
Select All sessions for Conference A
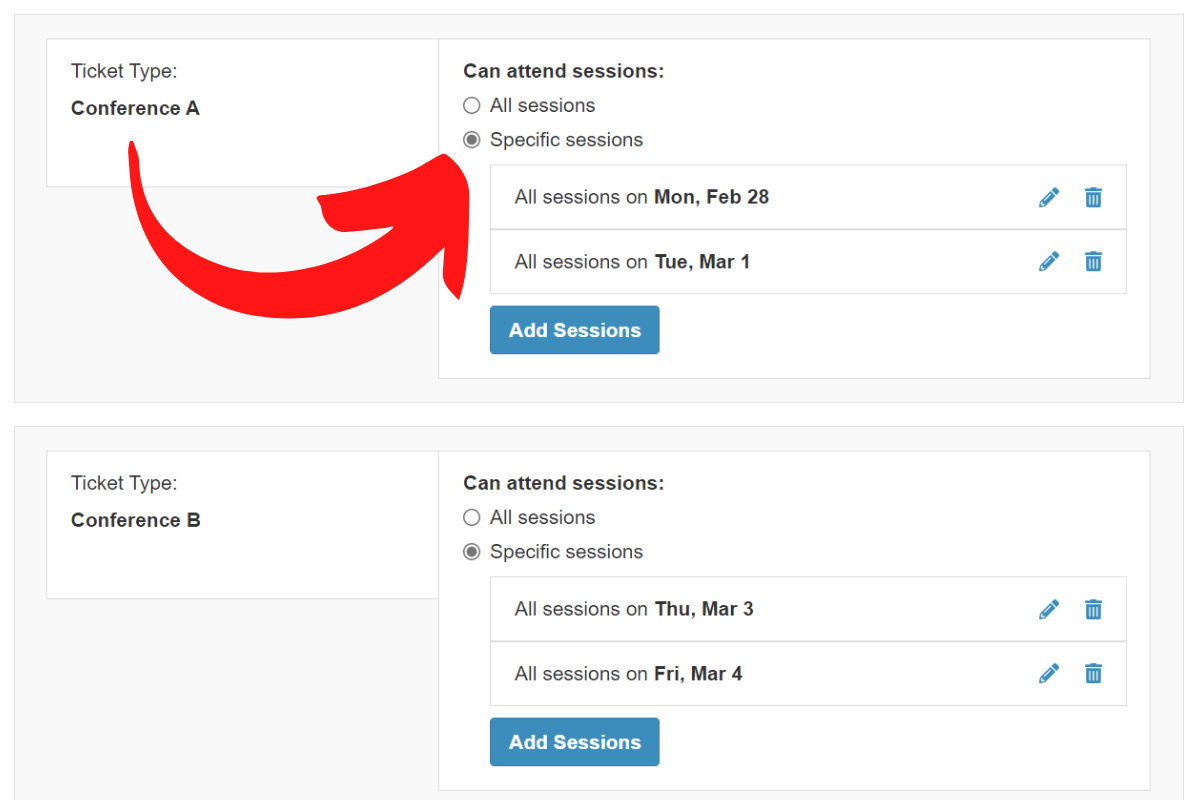[x=472, y=106]
